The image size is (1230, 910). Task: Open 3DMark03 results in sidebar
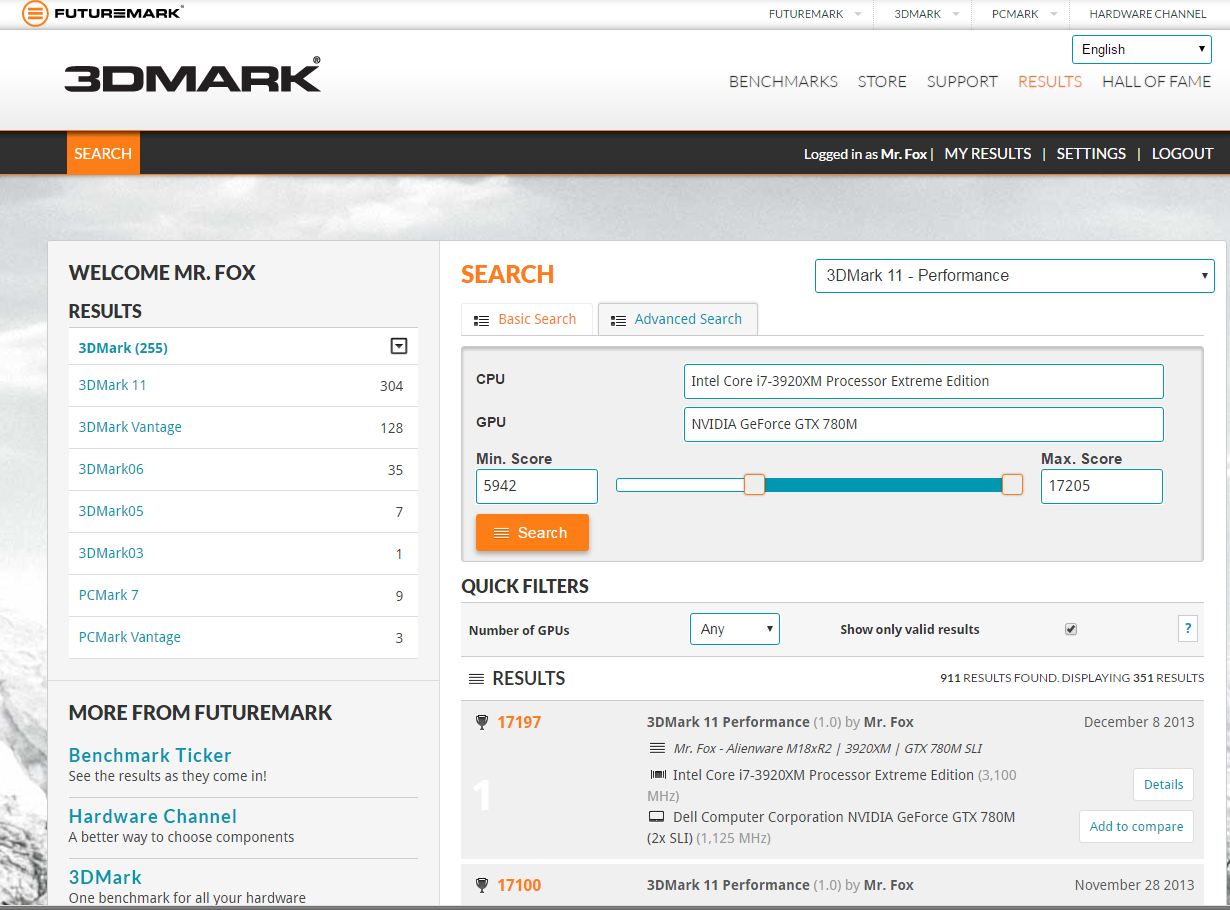111,553
